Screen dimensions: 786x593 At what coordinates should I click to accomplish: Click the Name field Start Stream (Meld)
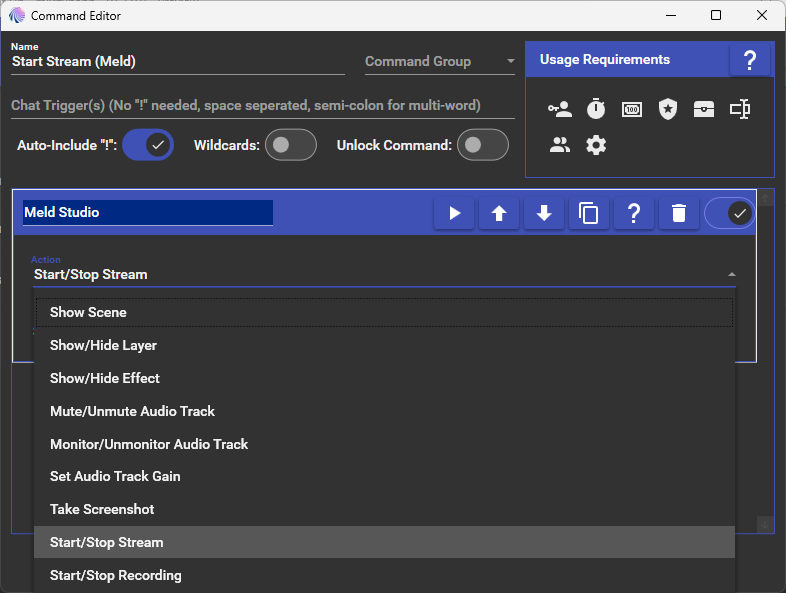click(x=177, y=62)
